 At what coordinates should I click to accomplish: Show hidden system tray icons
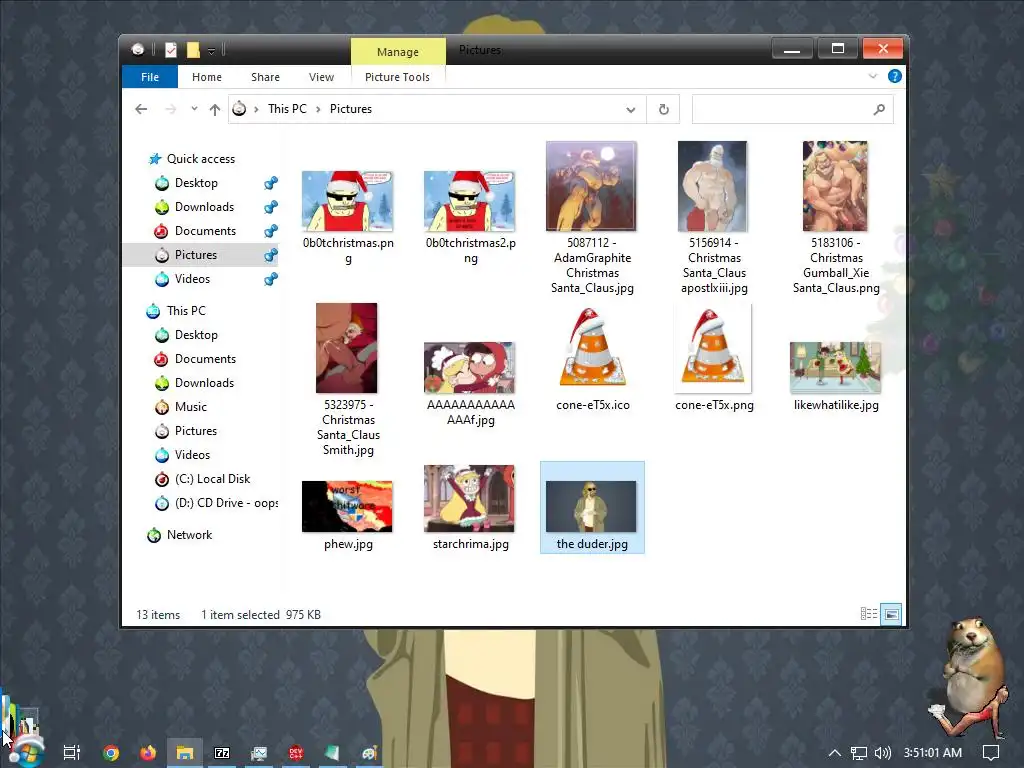[835, 753]
